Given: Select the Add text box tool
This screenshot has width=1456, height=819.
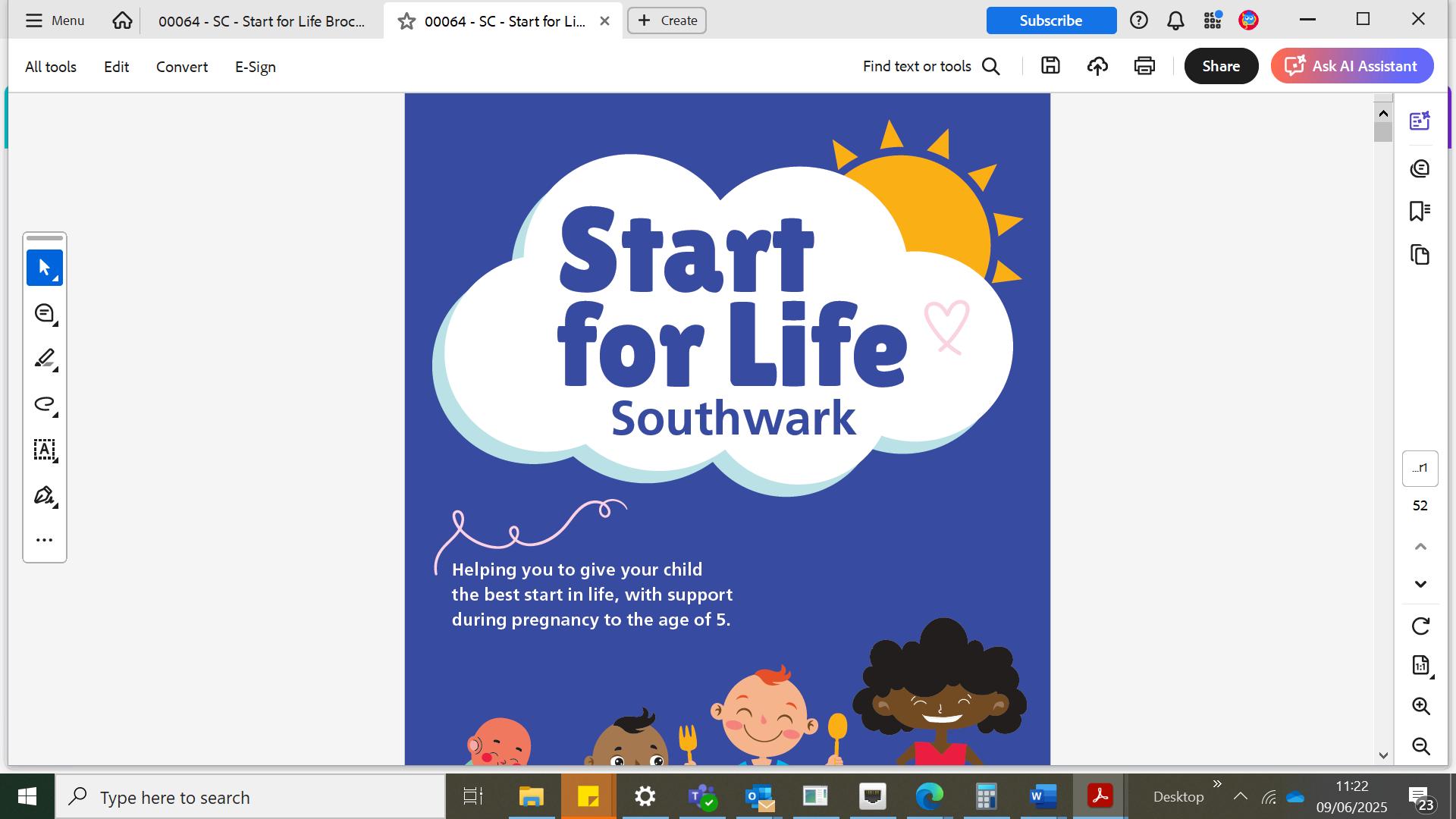Looking at the screenshot, I should point(44,450).
